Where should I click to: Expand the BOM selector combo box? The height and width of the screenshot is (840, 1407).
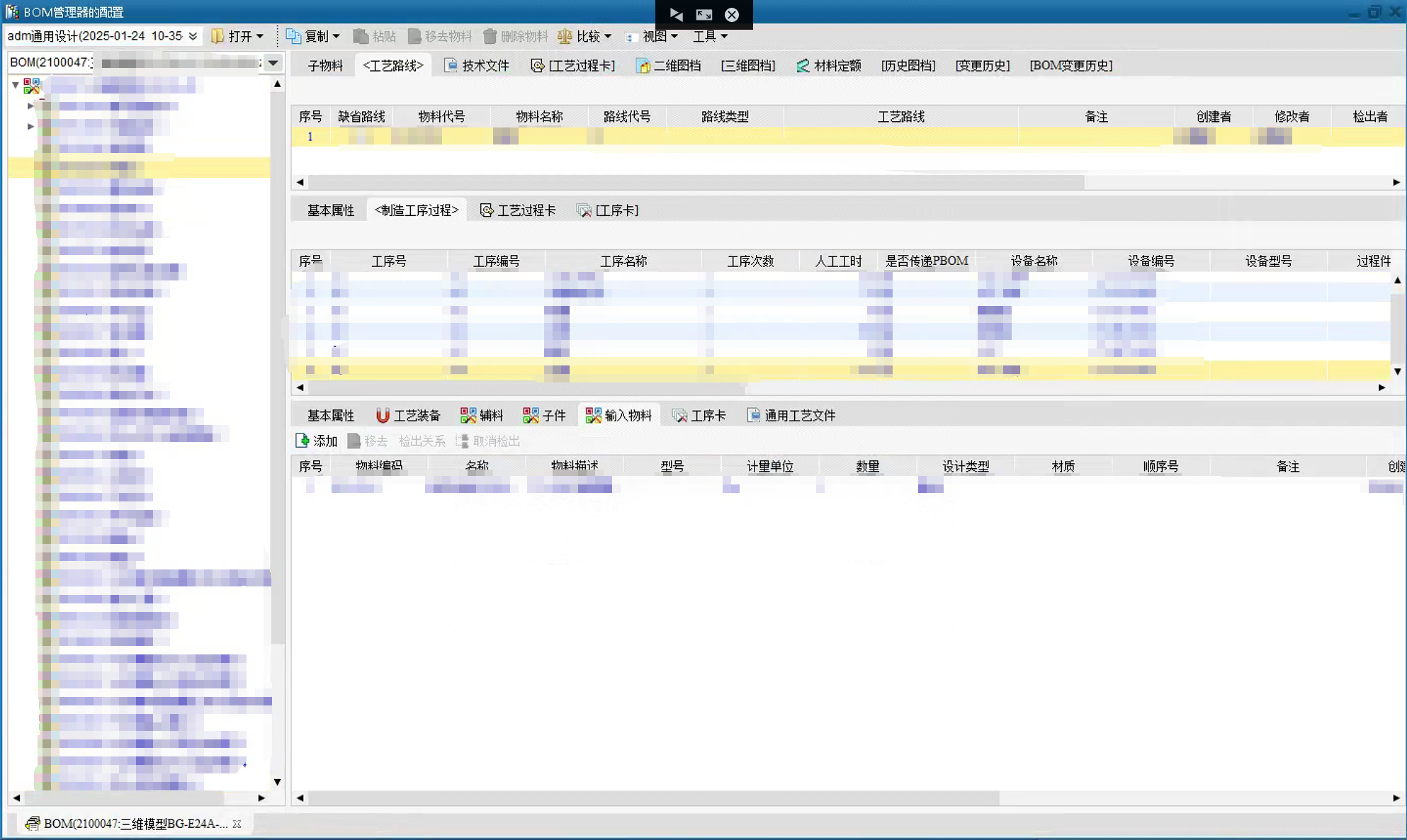pyautogui.click(x=273, y=62)
